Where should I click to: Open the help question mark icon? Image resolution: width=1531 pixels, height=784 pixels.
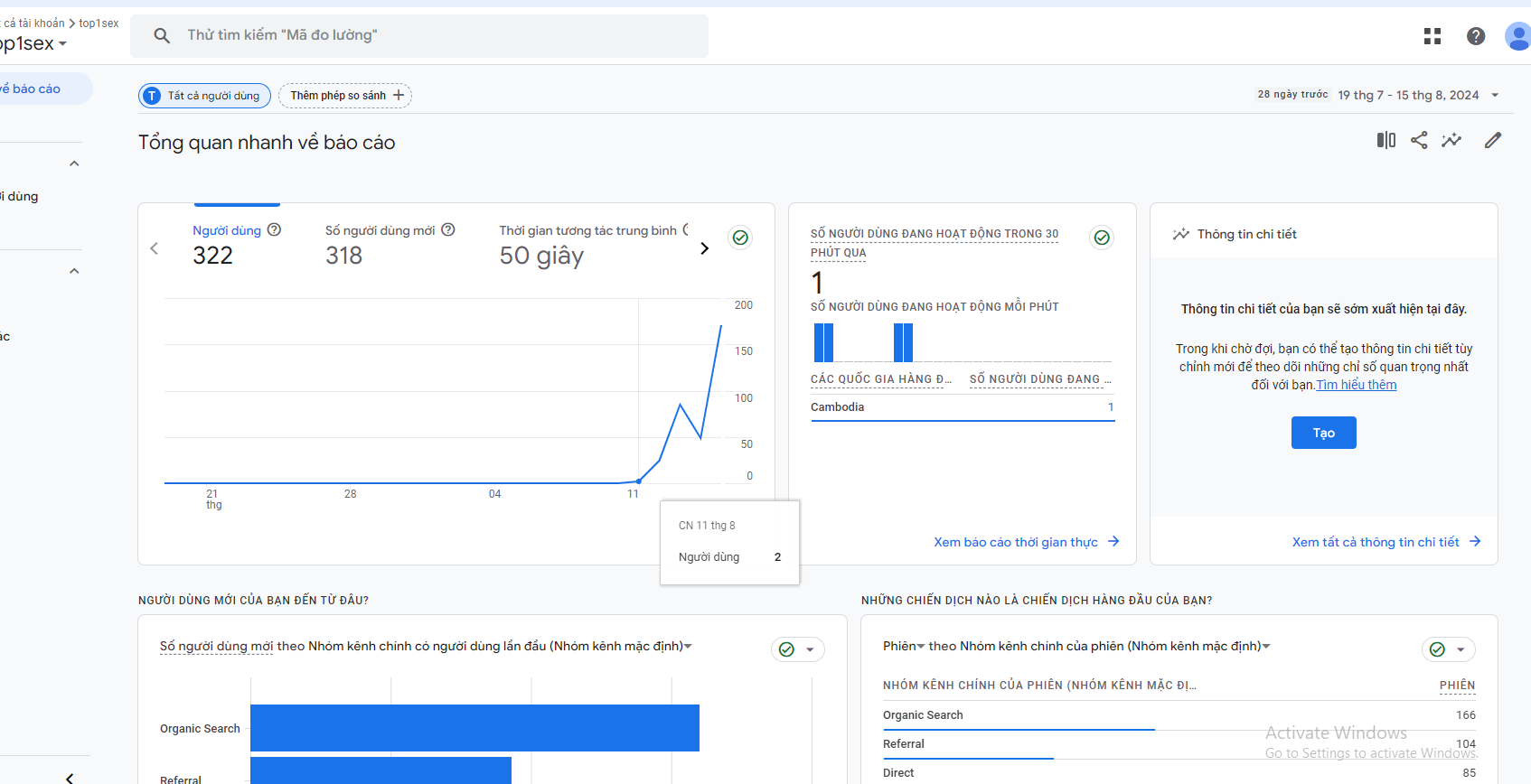(1475, 36)
